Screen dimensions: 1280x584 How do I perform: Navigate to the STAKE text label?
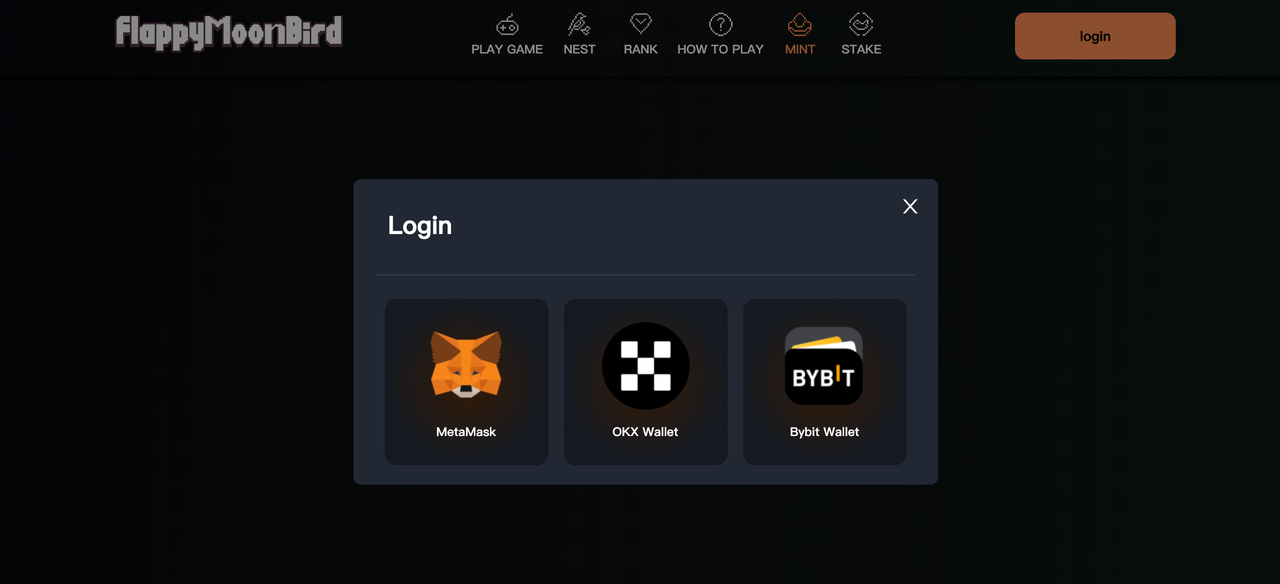pyautogui.click(x=861, y=49)
